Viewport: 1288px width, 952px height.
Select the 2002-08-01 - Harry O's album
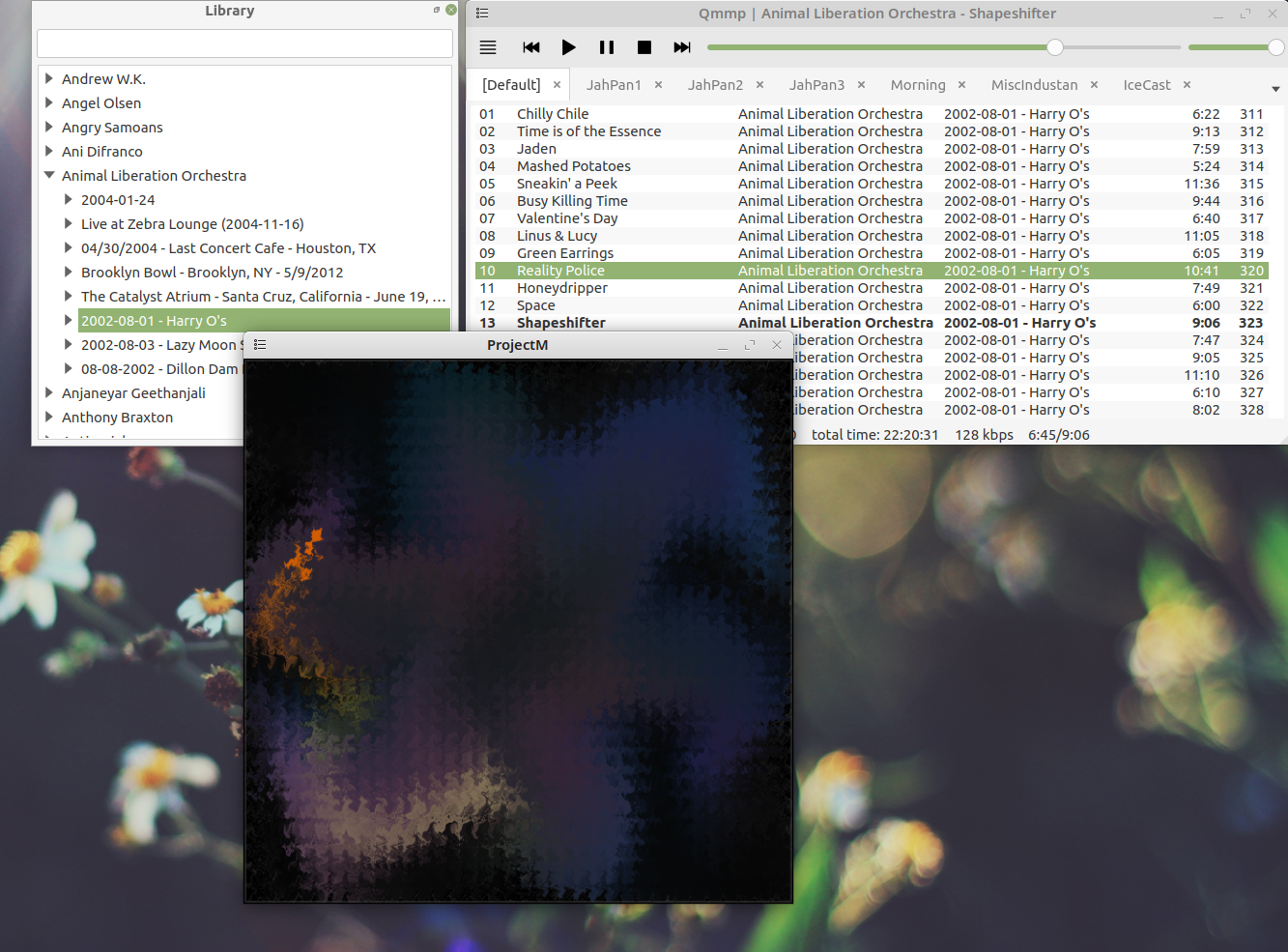[x=264, y=320]
